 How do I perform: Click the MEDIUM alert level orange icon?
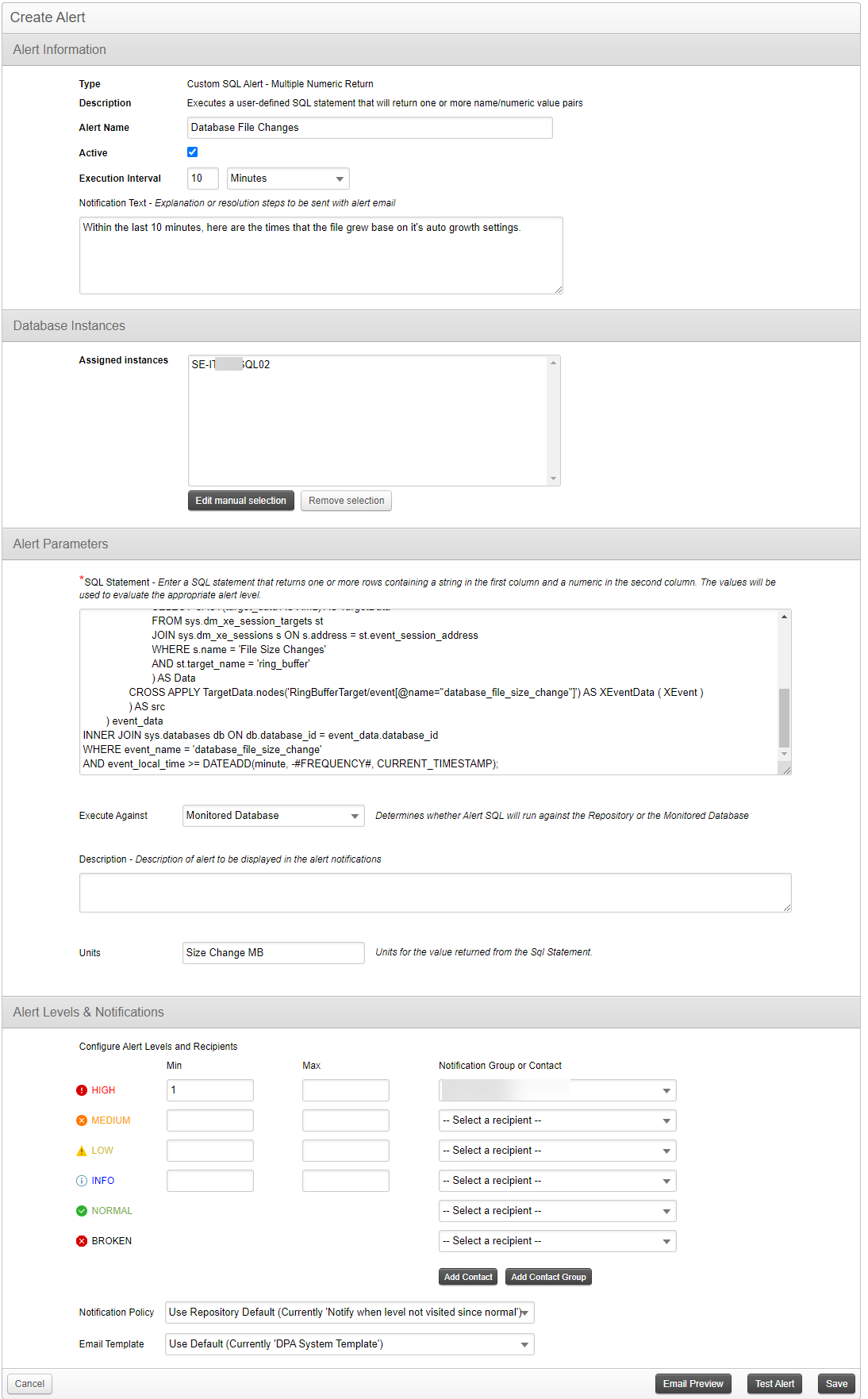82,1120
